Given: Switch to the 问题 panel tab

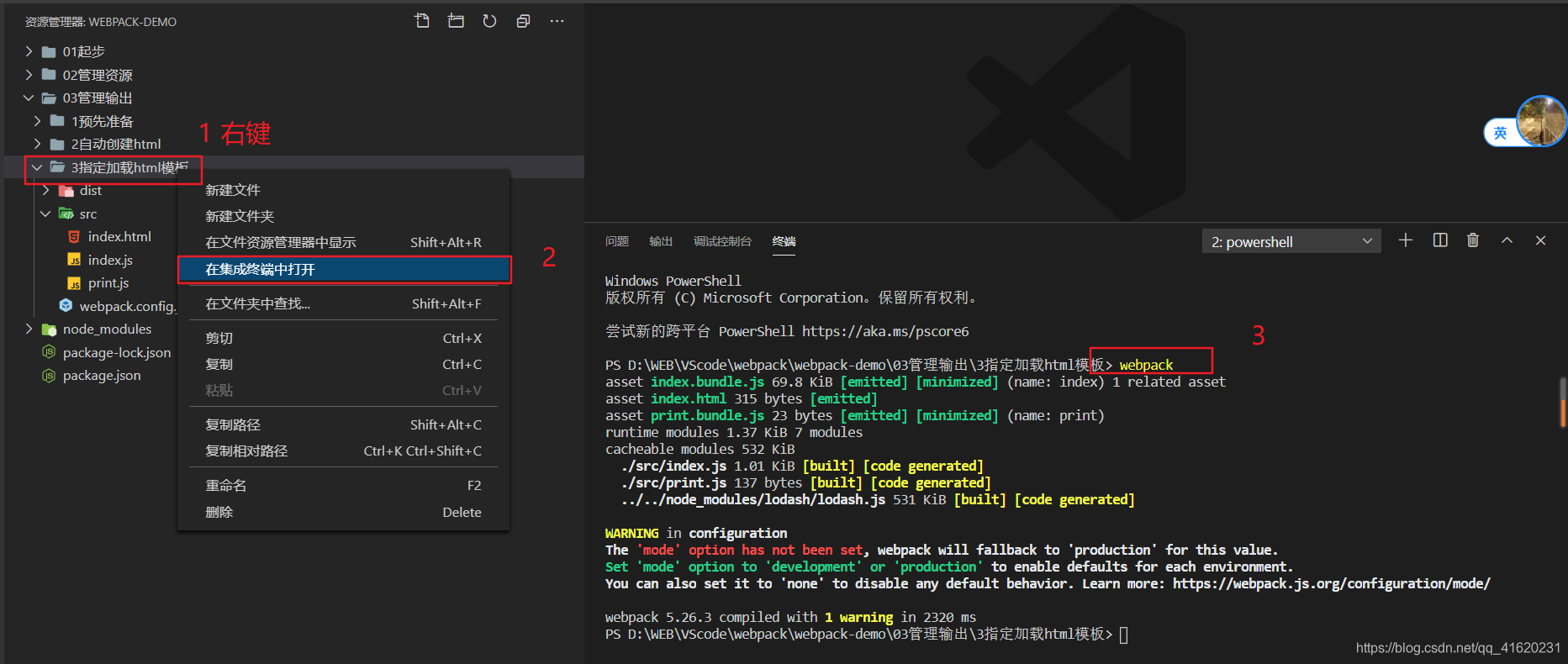Looking at the screenshot, I should click(617, 241).
